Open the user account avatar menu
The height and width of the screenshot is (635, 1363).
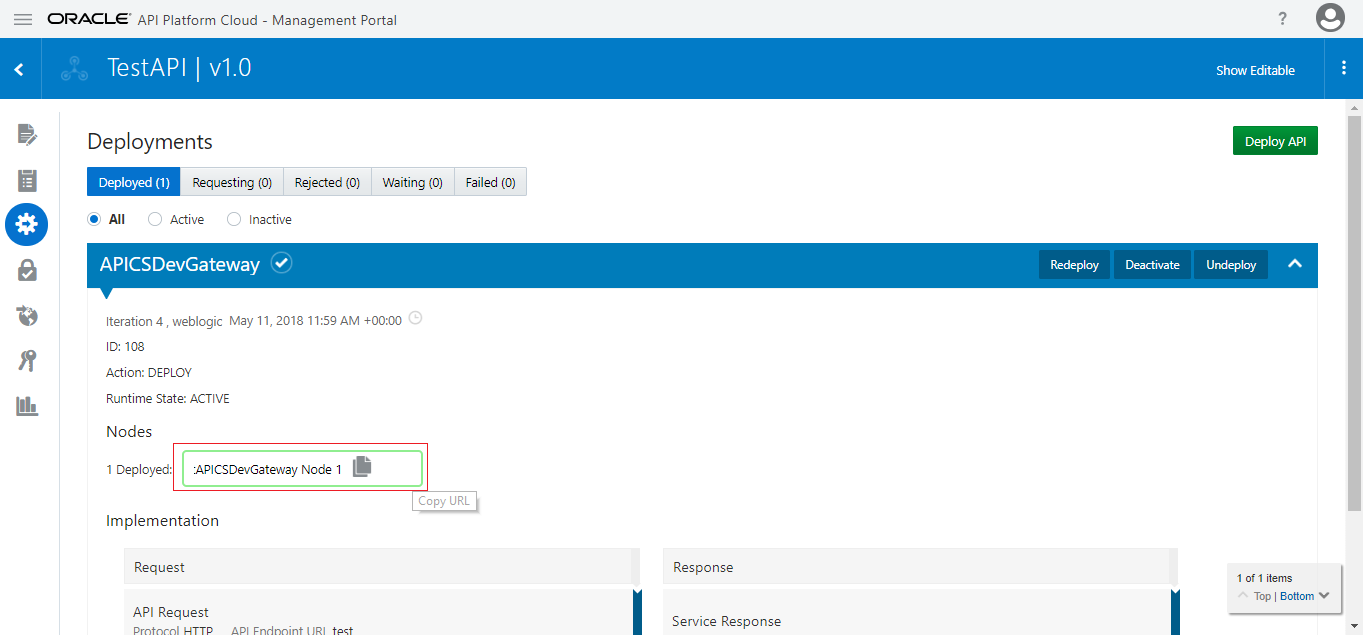pyautogui.click(x=1331, y=18)
